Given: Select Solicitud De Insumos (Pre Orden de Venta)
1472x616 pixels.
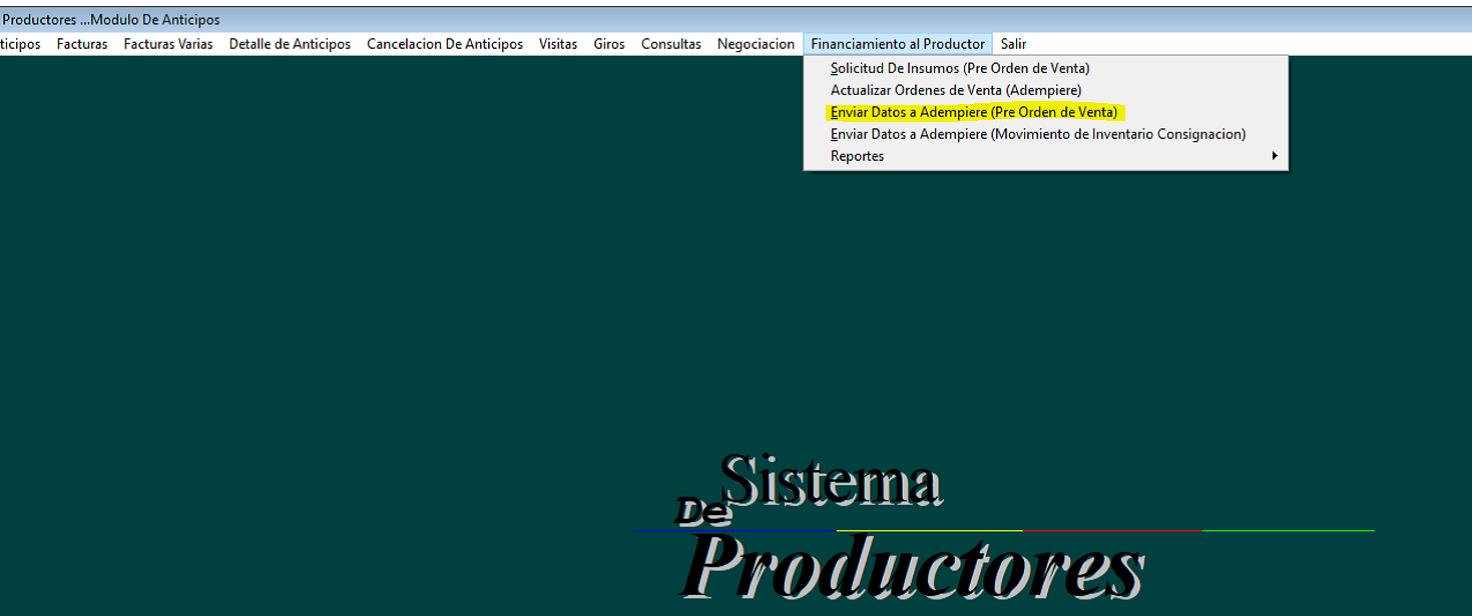Looking at the screenshot, I should tap(1046, 68).
